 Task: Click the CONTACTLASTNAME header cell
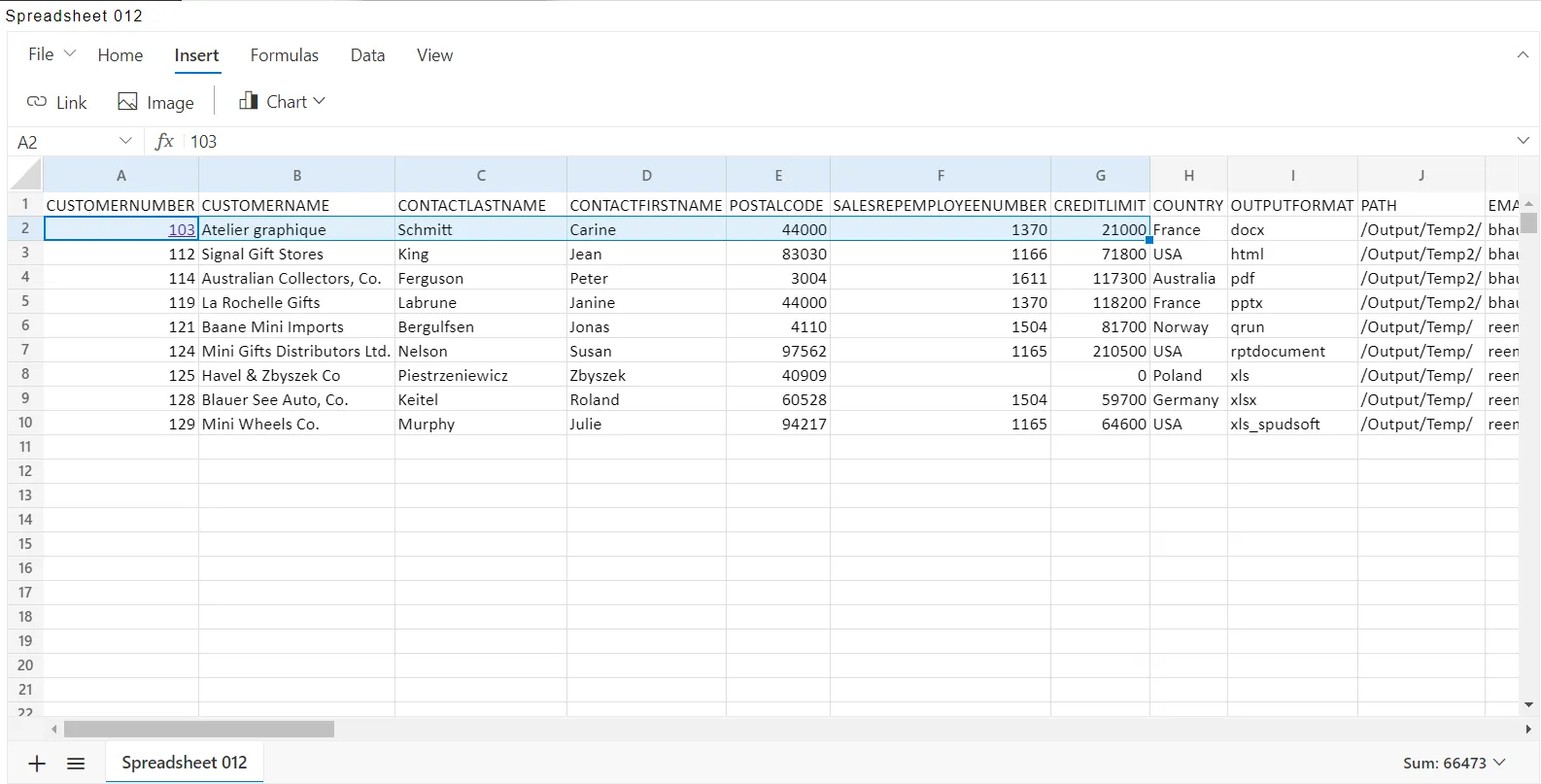pyautogui.click(x=481, y=205)
